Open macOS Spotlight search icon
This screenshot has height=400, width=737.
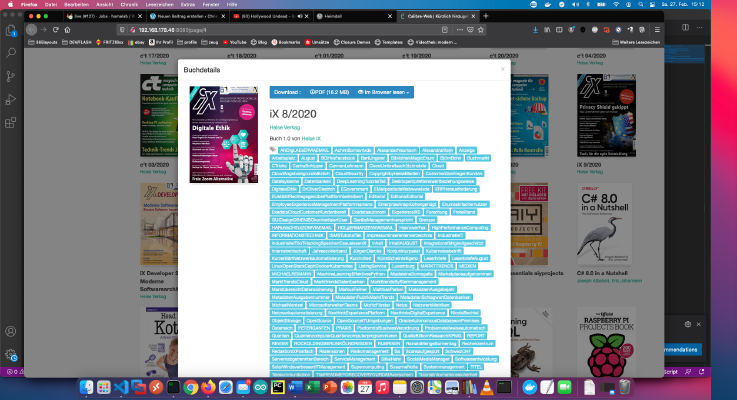pos(640,4)
